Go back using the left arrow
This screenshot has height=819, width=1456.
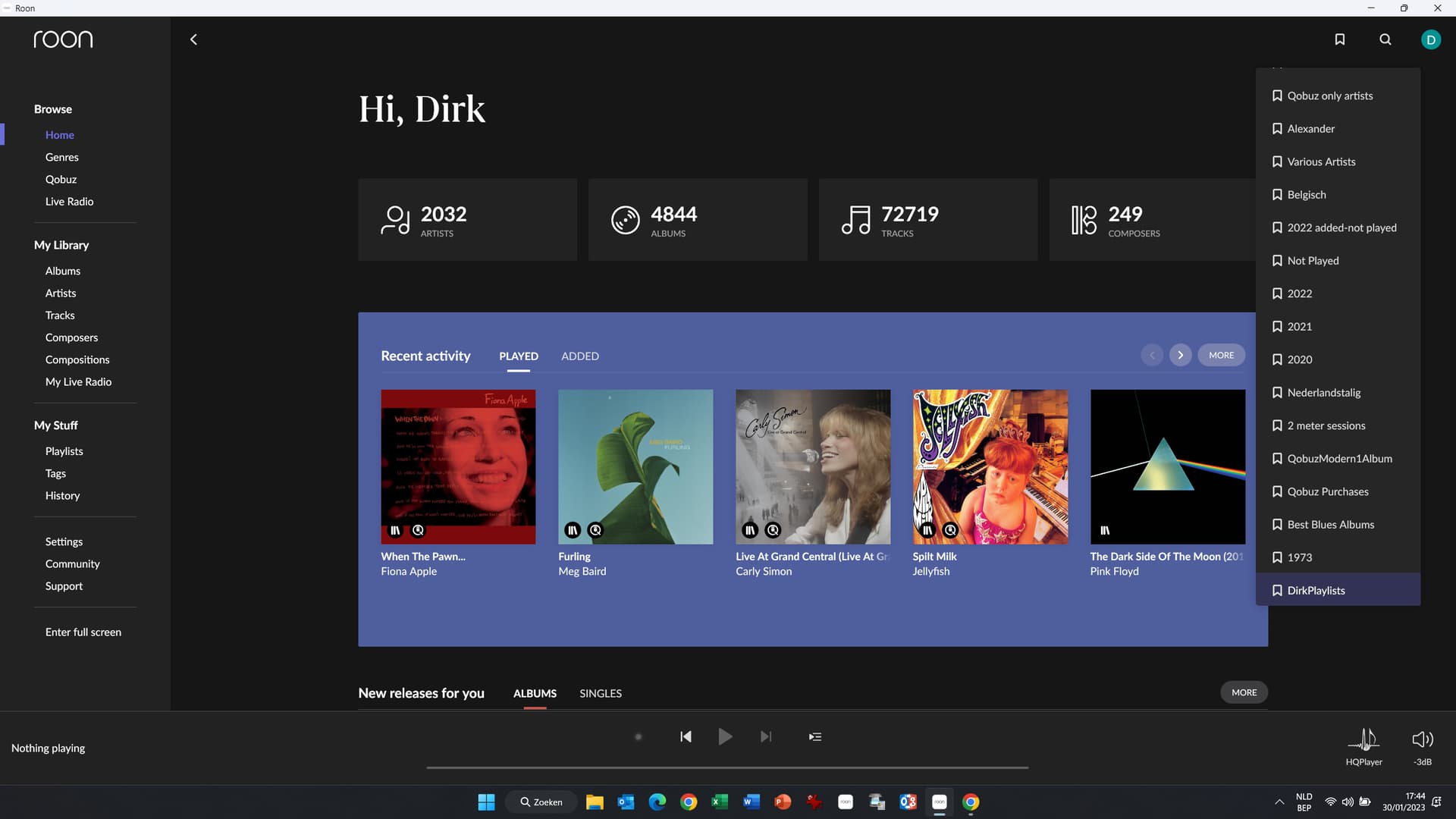click(193, 39)
